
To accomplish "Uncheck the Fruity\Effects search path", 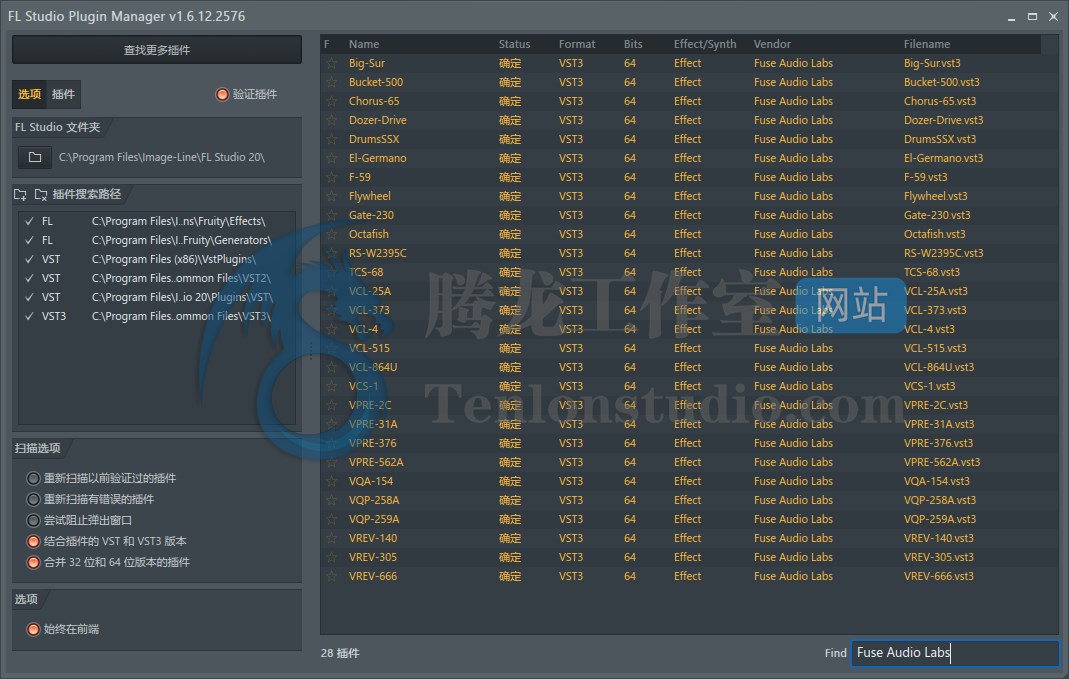I will [29, 222].
